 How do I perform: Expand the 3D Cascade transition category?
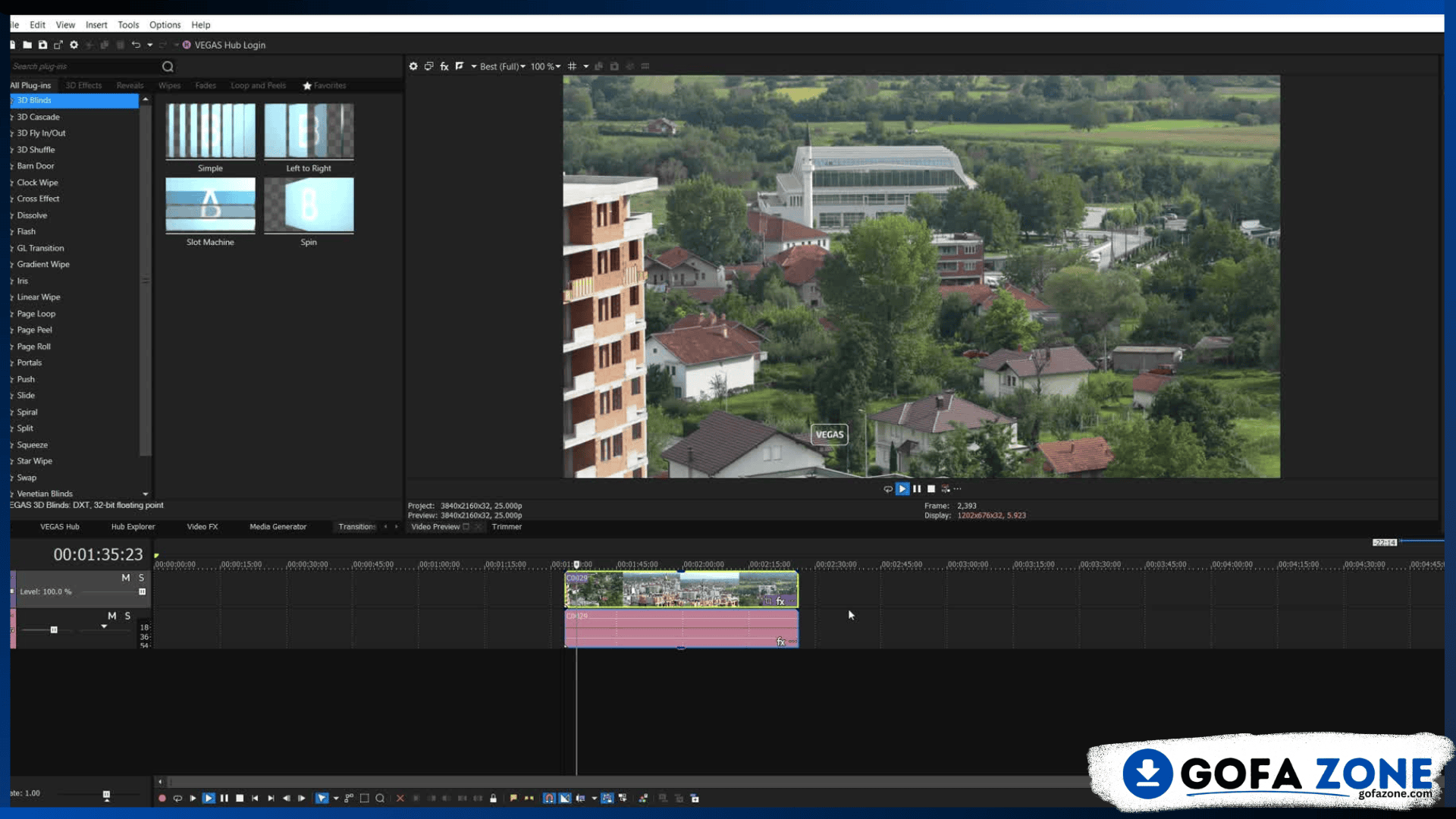[38, 117]
